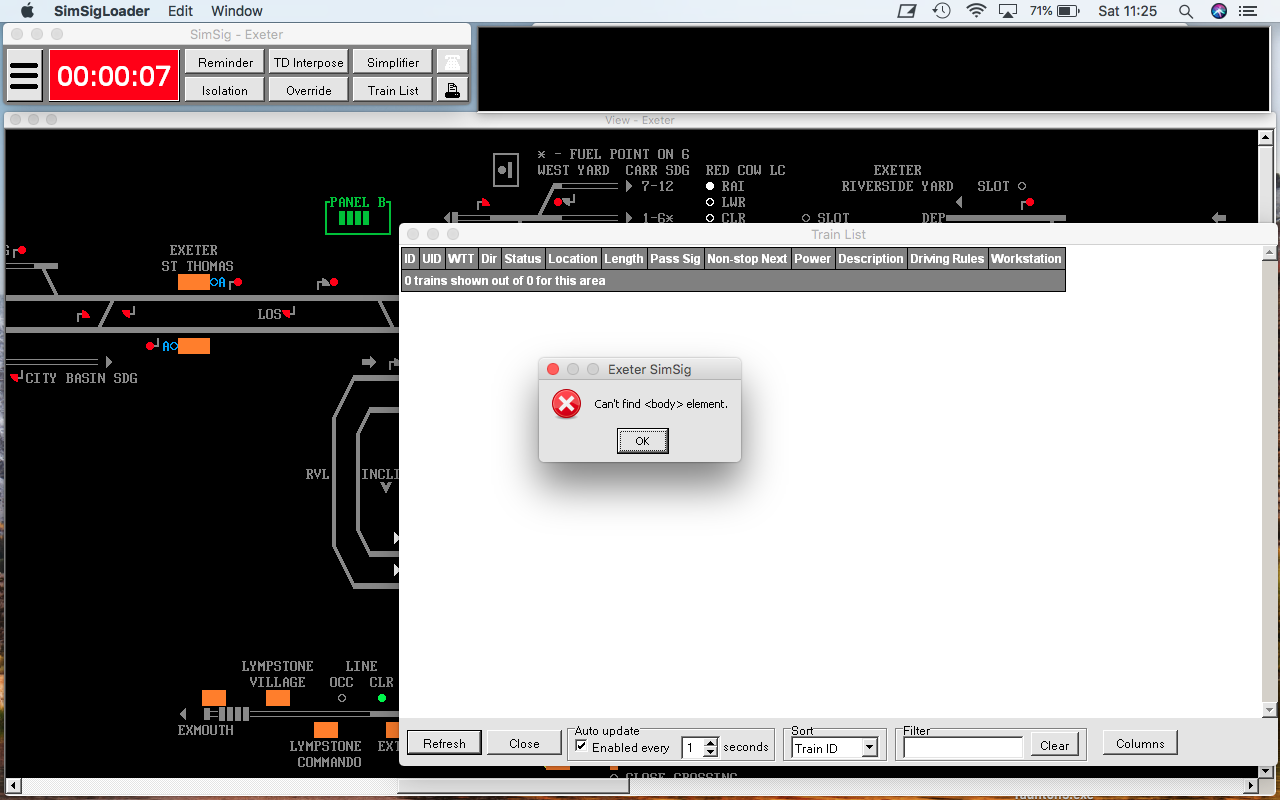Screen dimensions: 1280x800
Task: Sort by Location column header
Action: [x=572, y=258]
